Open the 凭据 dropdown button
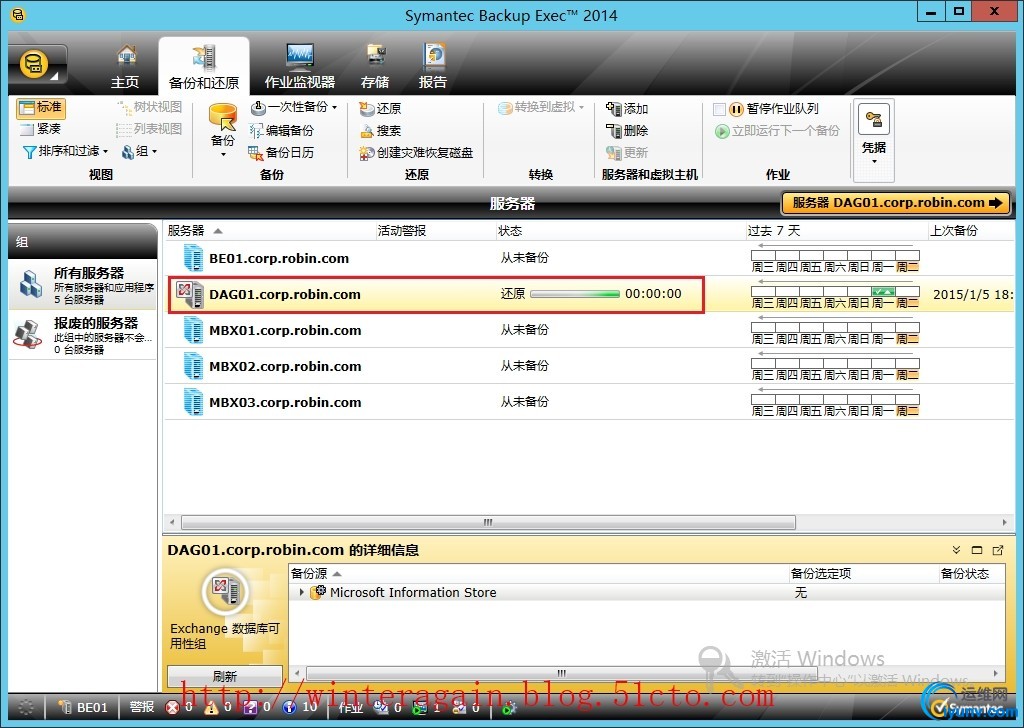This screenshot has height=728, width=1024. 874,138
